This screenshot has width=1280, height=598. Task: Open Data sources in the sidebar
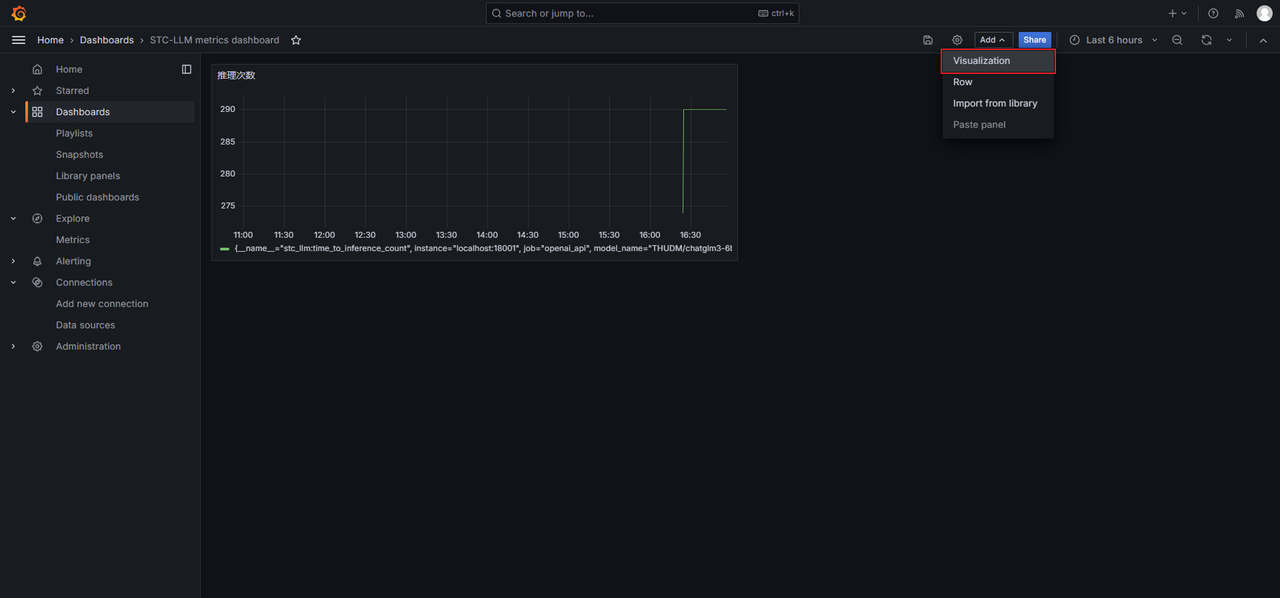pyautogui.click(x=85, y=325)
